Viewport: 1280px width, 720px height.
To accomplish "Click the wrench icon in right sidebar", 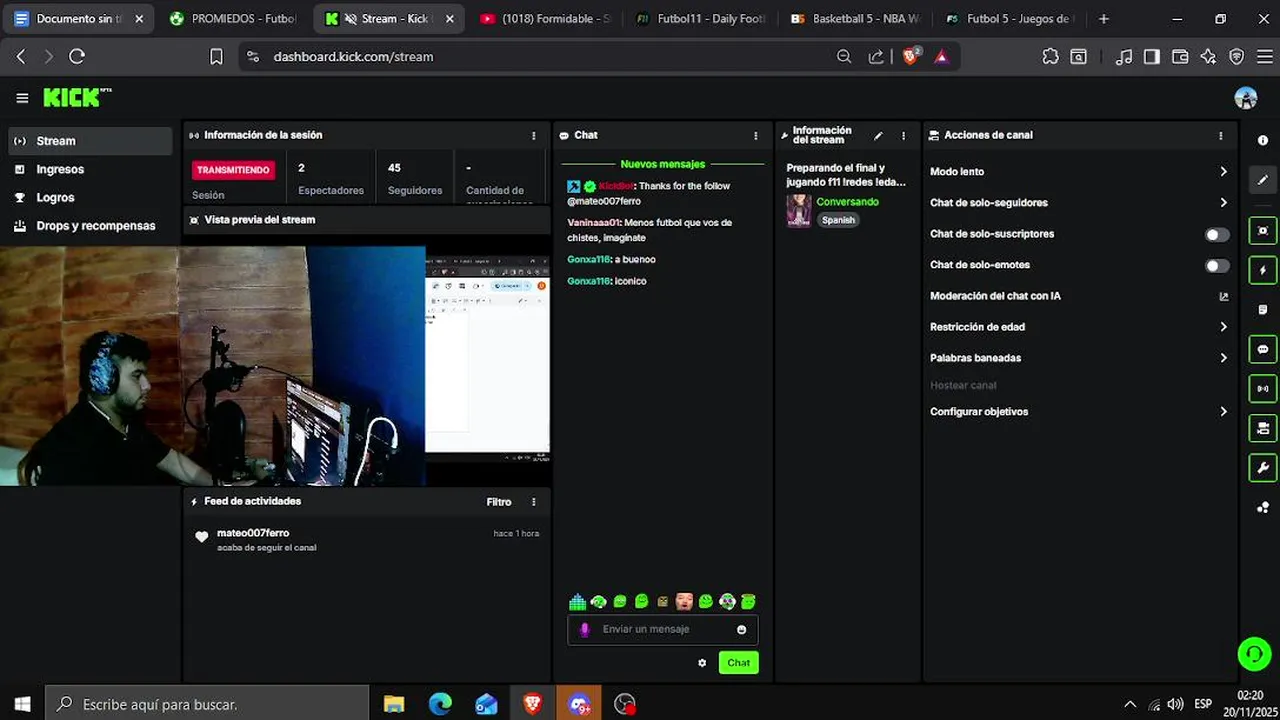I will pyautogui.click(x=1263, y=468).
